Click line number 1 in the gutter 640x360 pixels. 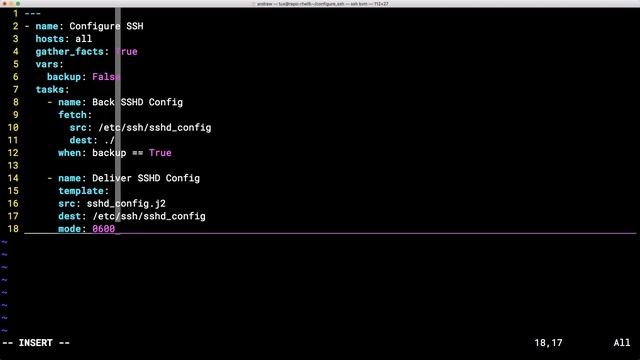[x=16, y=13]
